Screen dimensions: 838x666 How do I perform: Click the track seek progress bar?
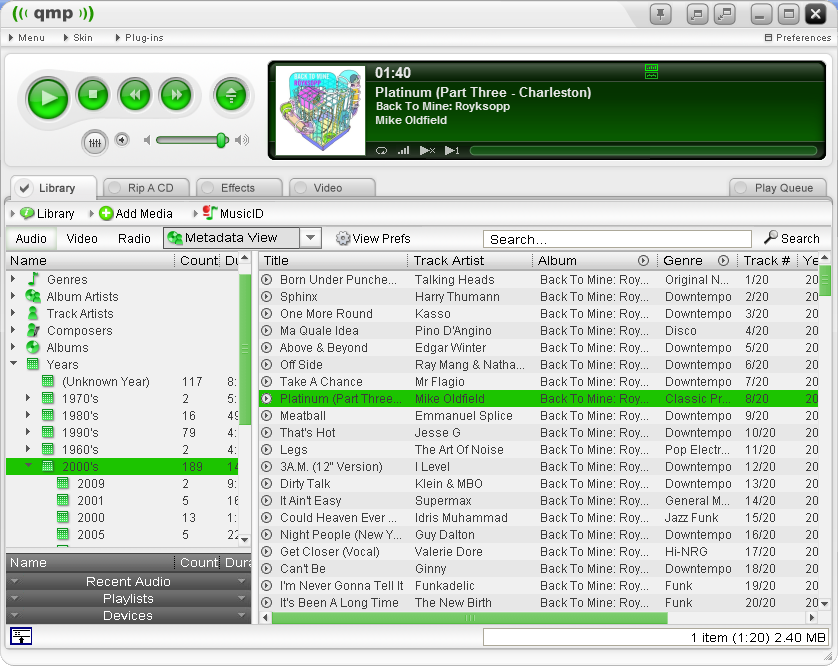click(643, 151)
